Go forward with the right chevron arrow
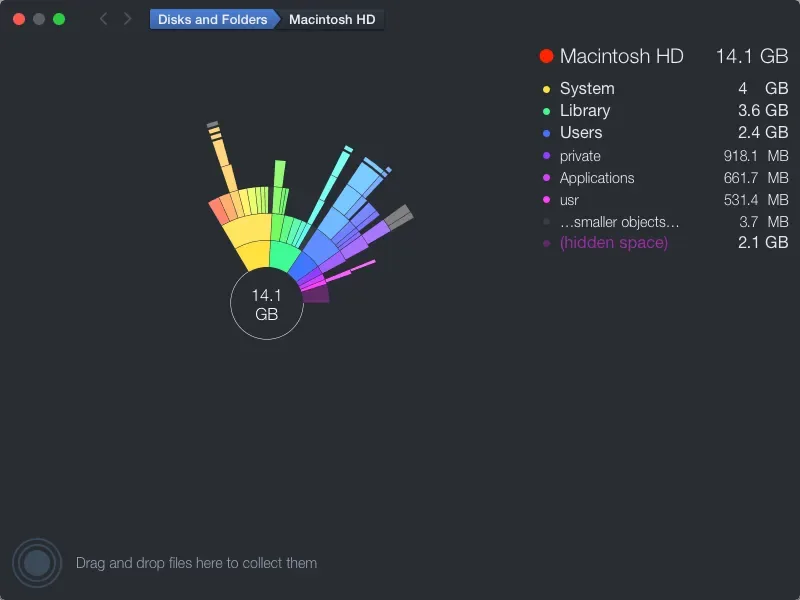Screen dimensions: 800x600 pyautogui.click(x=128, y=19)
